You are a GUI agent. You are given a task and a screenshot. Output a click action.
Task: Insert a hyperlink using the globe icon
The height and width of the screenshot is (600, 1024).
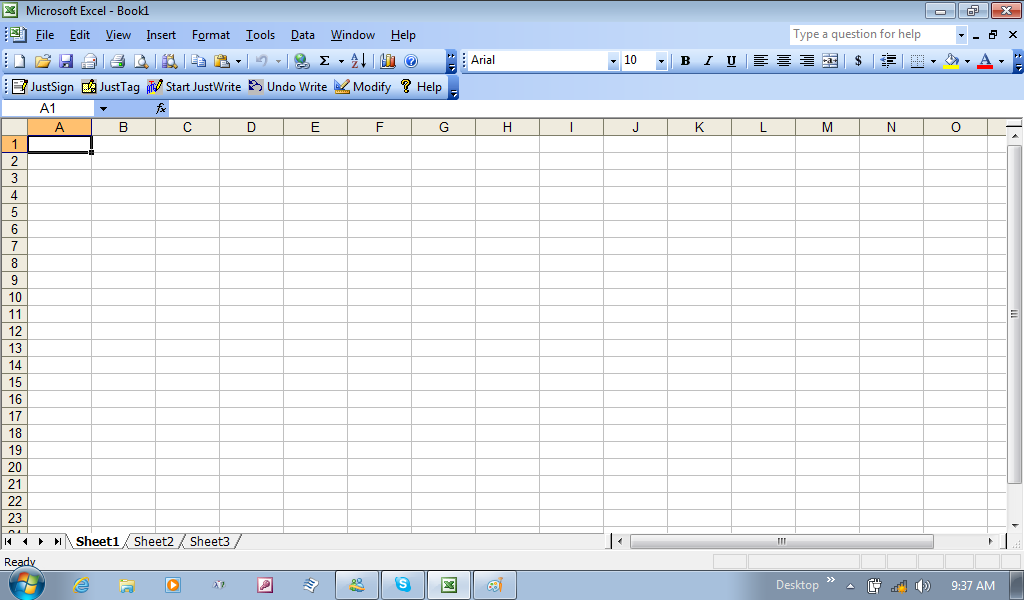(x=301, y=61)
